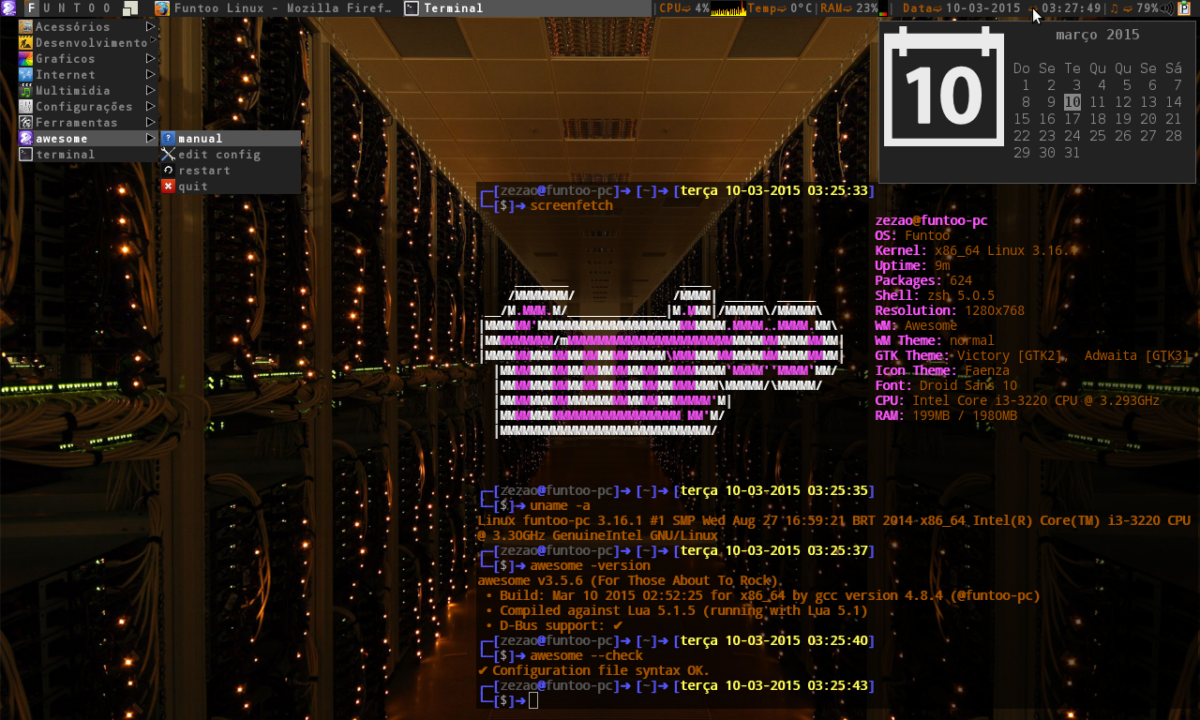Click the Sá weekday header in calendar
This screenshot has height=720, width=1200.
click(x=1174, y=68)
